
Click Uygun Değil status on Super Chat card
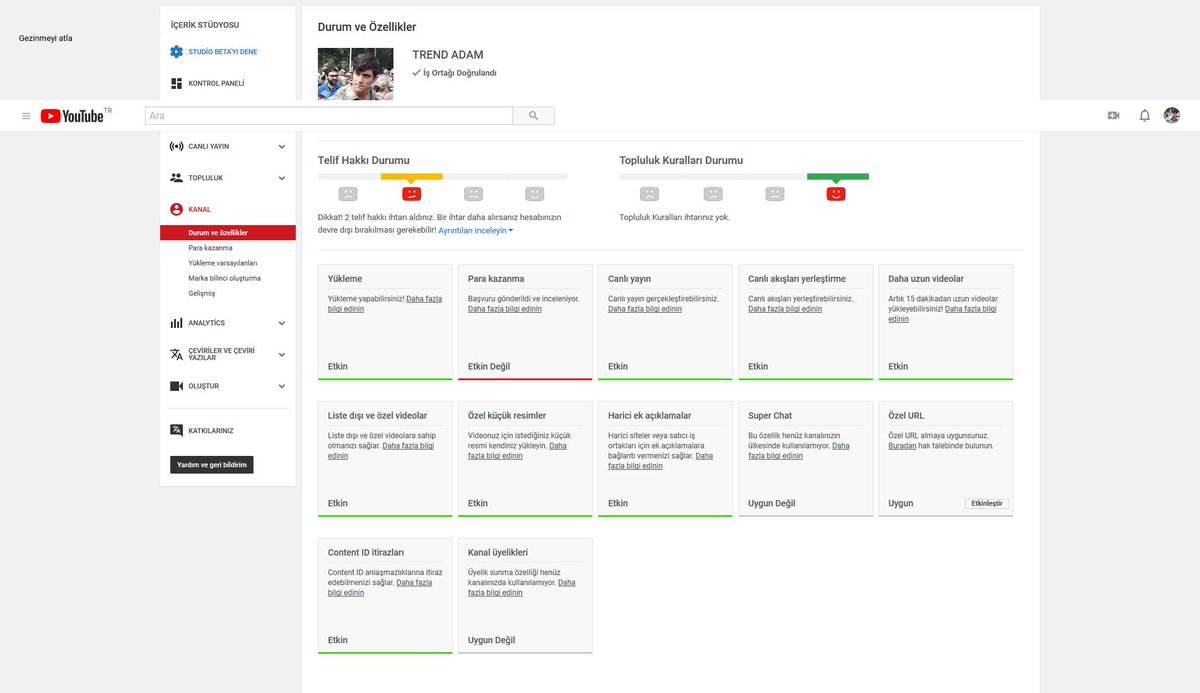[772, 504]
